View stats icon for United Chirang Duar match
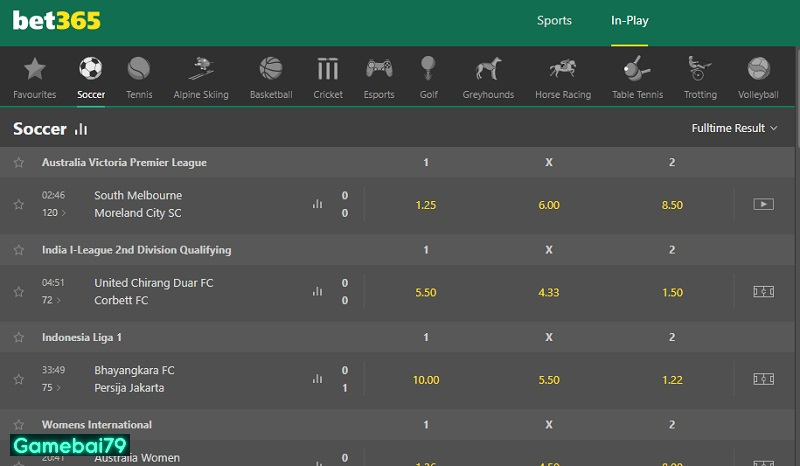 click(x=317, y=292)
